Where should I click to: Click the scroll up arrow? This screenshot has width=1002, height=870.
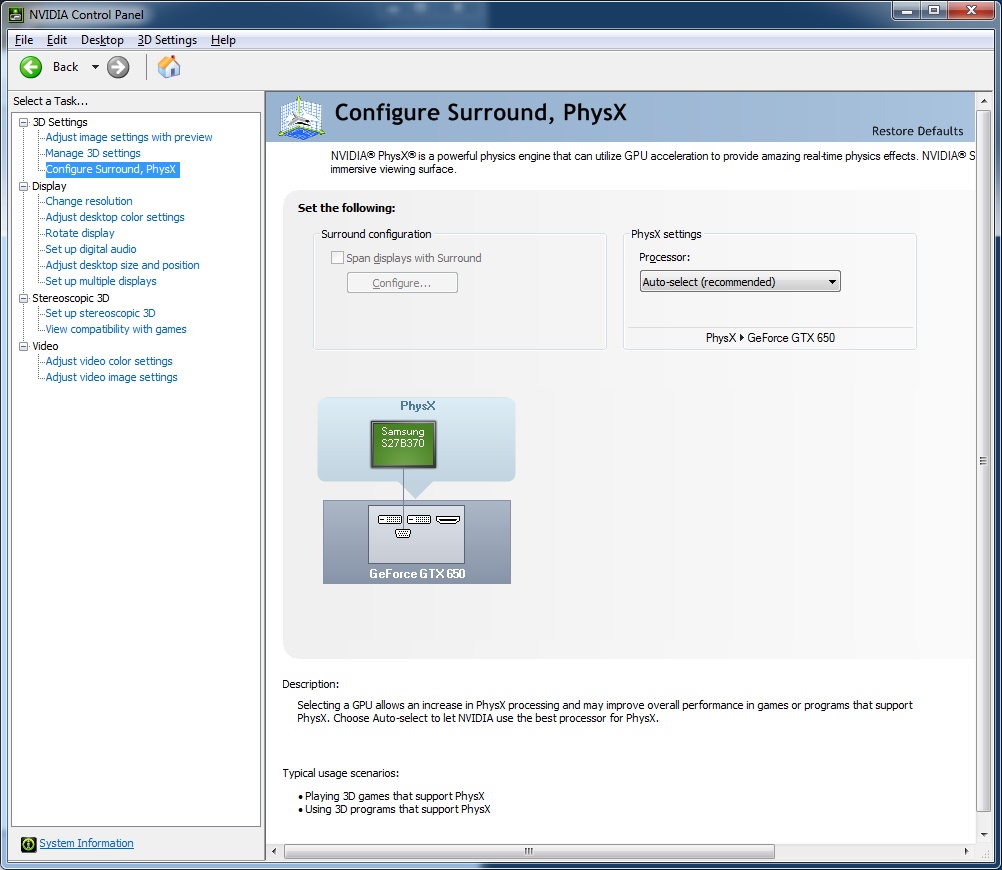coord(983,101)
